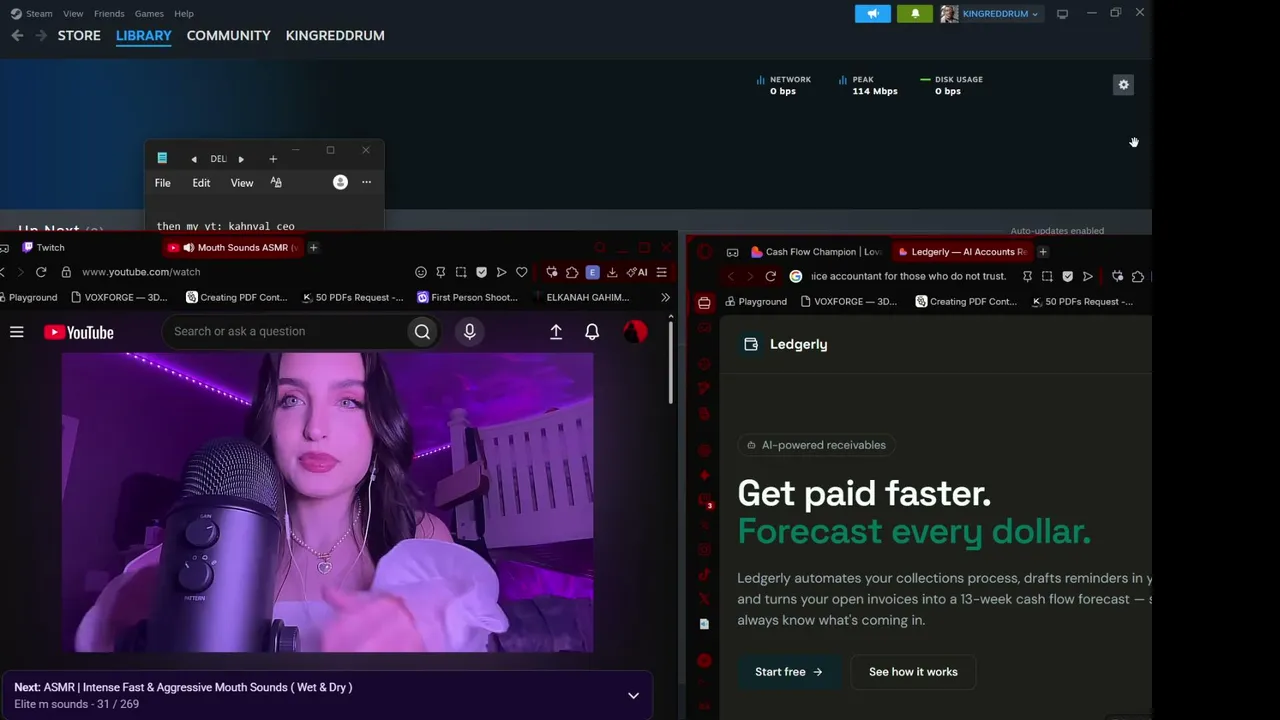1280x720 pixels.
Task: Open Steam downloads settings gear
Action: (x=1124, y=85)
